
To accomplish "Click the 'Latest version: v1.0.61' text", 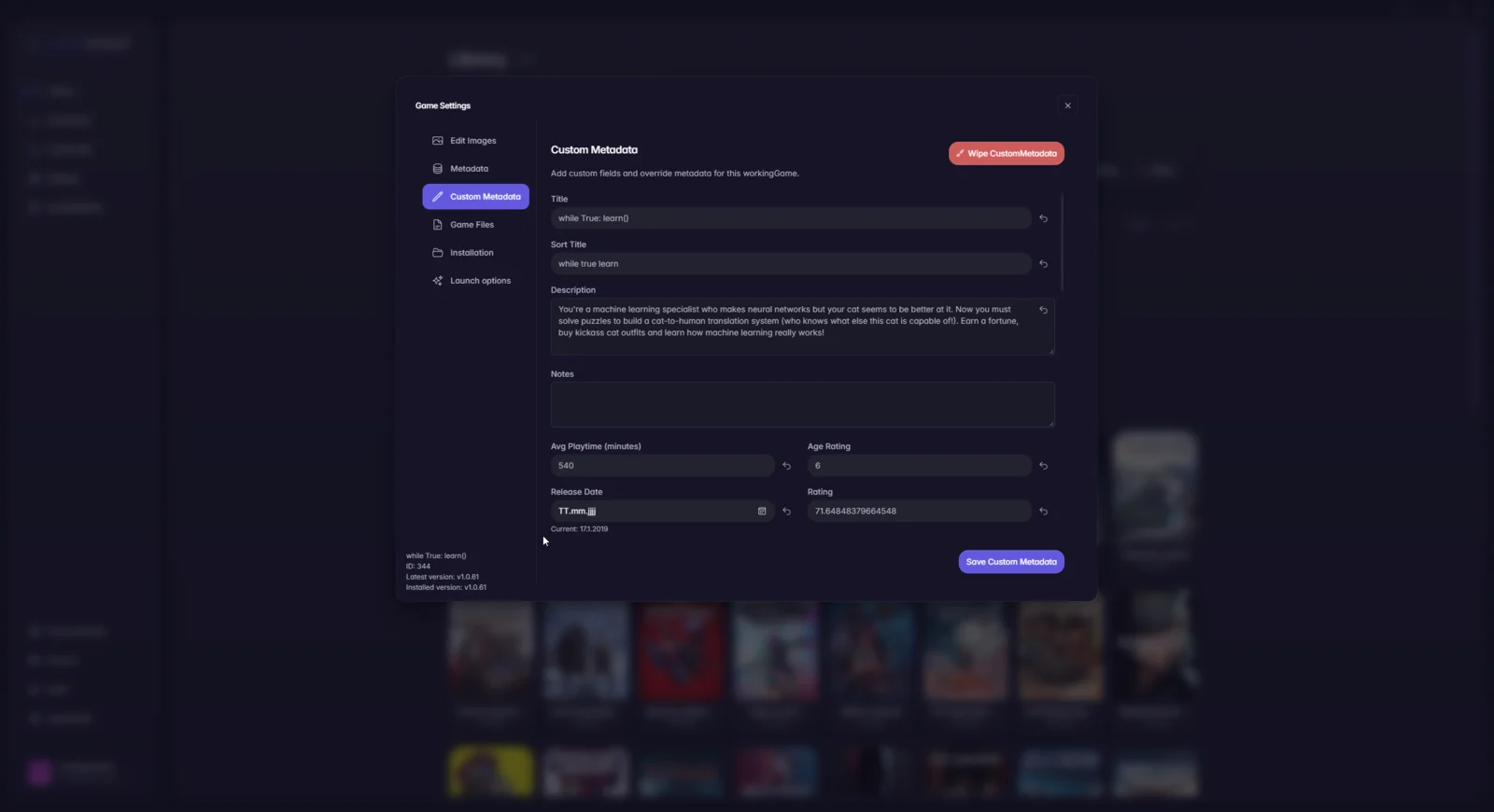I will click(443, 577).
